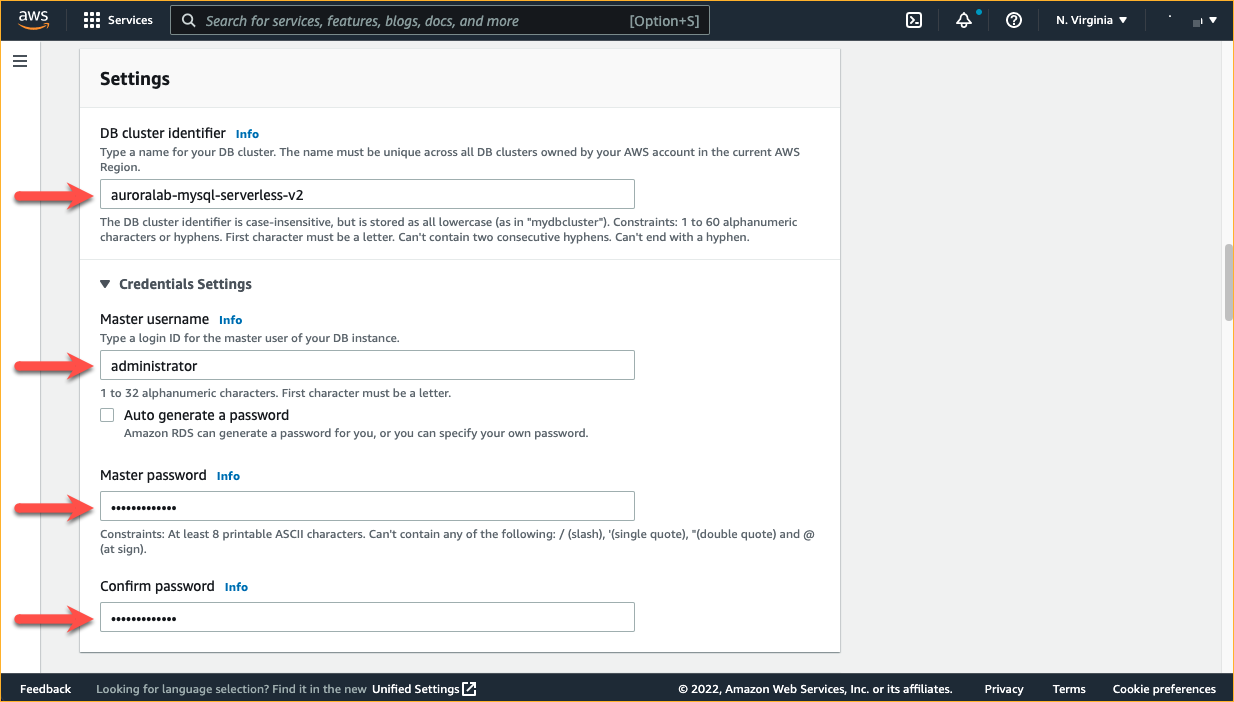
Task: Click the Feedback menu item
Action: (45, 688)
